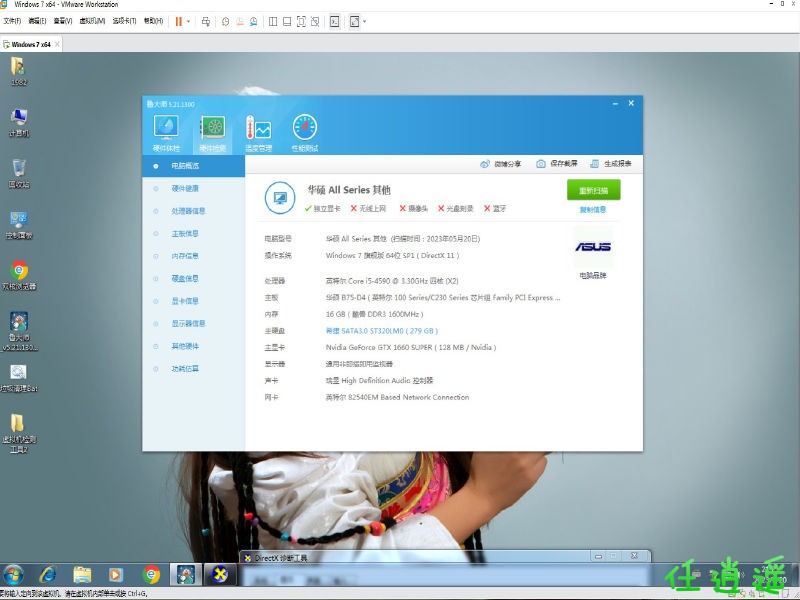800x600 pixels.
Task: Click the send Ctrl+Alt+Del toolbar icon
Action: (x=206, y=21)
